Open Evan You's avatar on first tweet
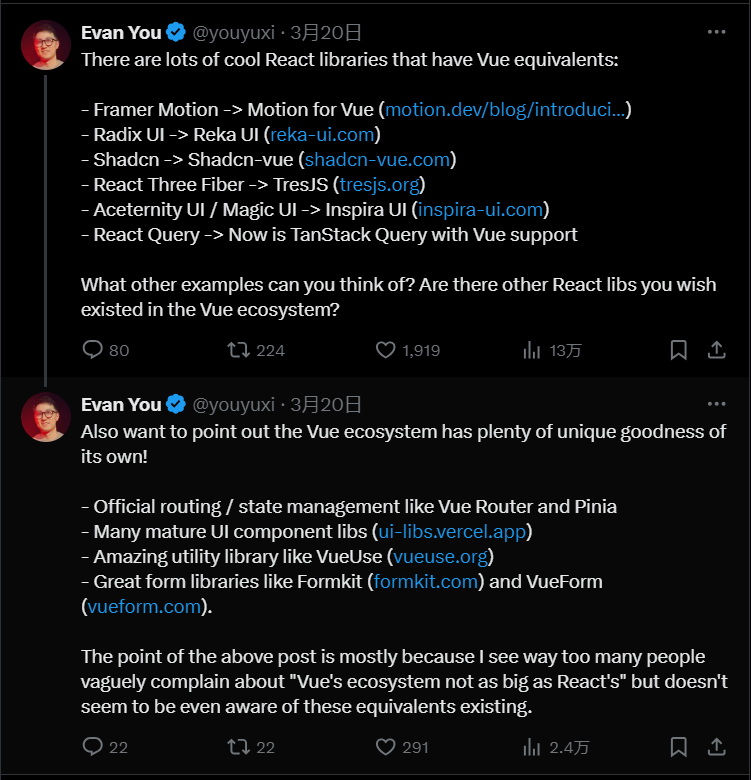 [46, 45]
